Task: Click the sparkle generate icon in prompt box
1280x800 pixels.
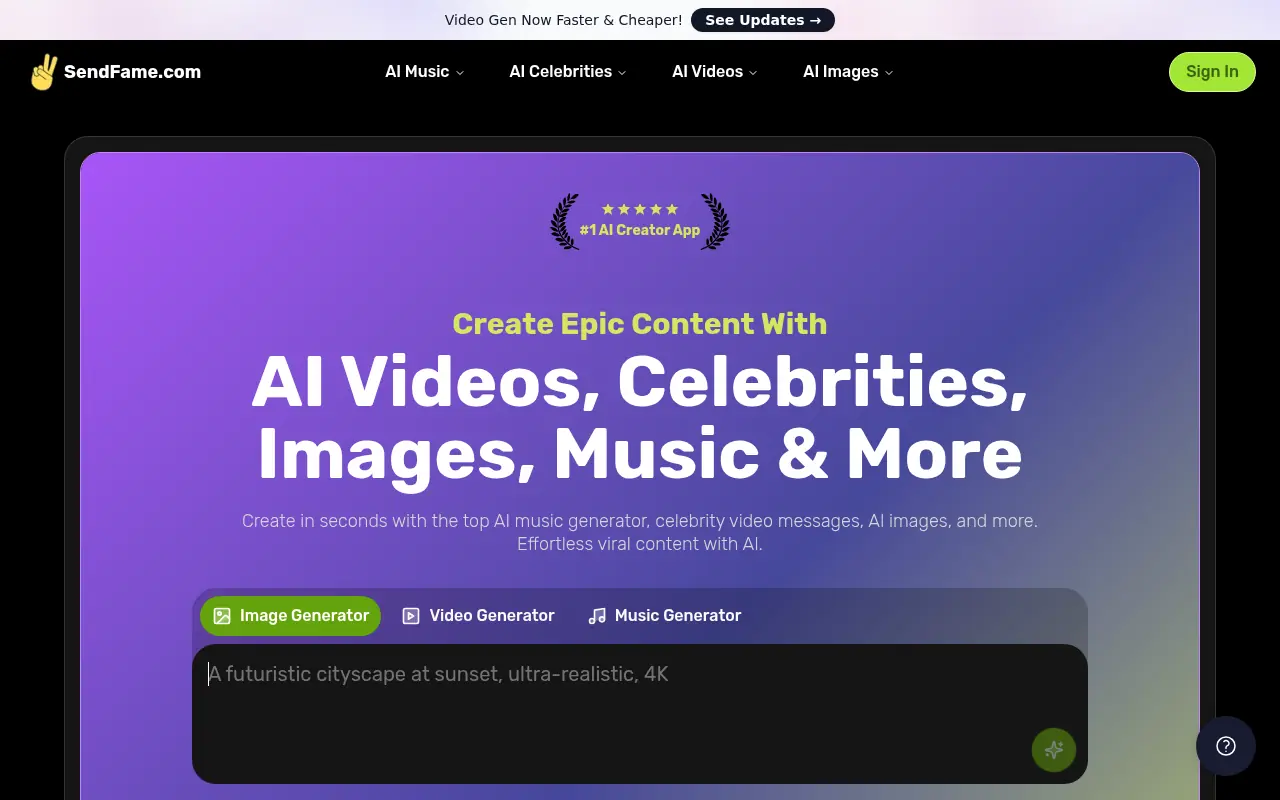Action: [1053, 750]
